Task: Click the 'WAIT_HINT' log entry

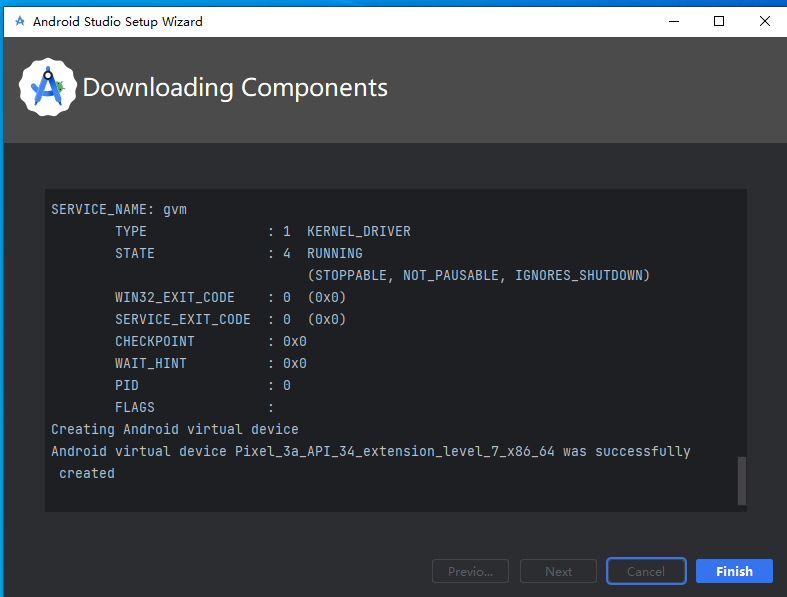Action: coord(151,364)
